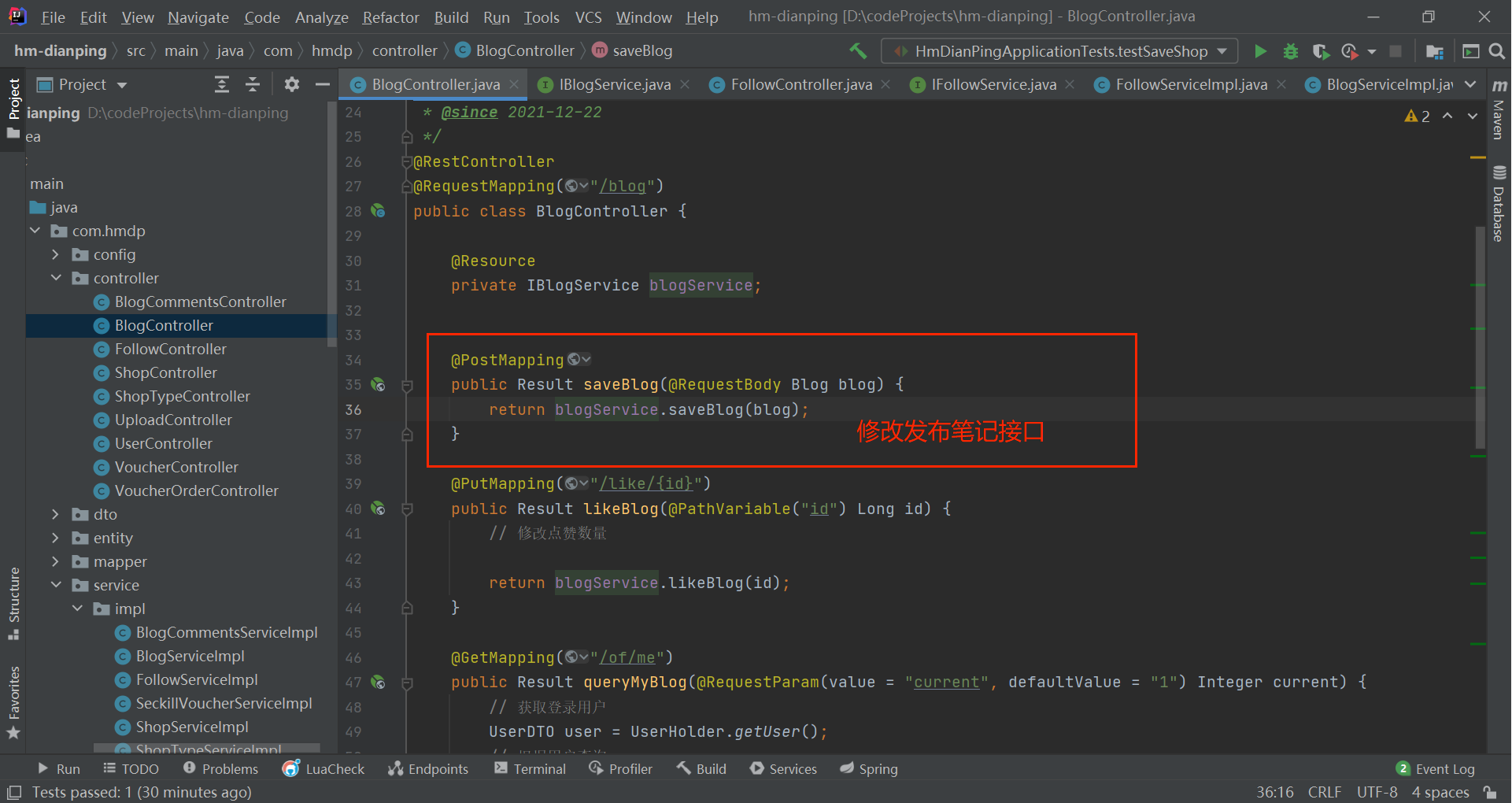The width and height of the screenshot is (1512, 803).
Task: Click the disabled stop button
Action: pos(1396,51)
